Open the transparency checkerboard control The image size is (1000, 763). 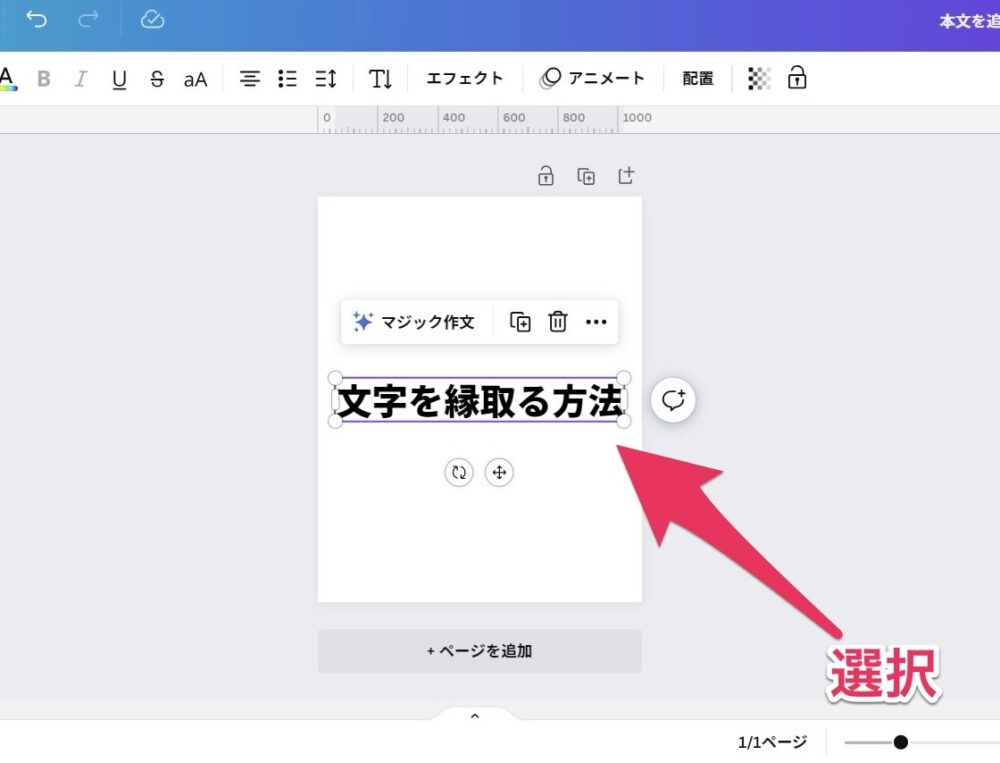click(x=759, y=79)
